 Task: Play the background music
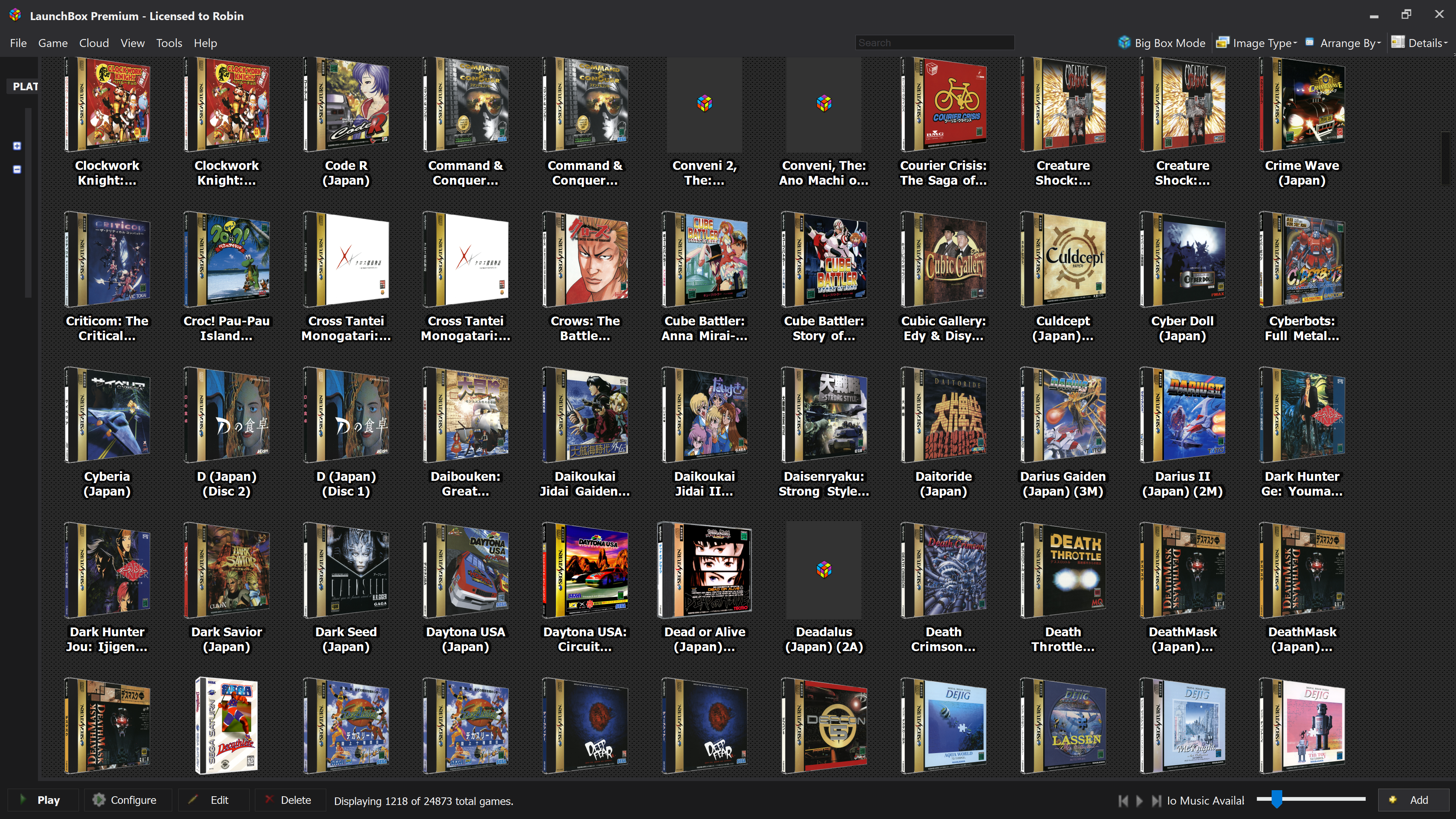[1140, 800]
